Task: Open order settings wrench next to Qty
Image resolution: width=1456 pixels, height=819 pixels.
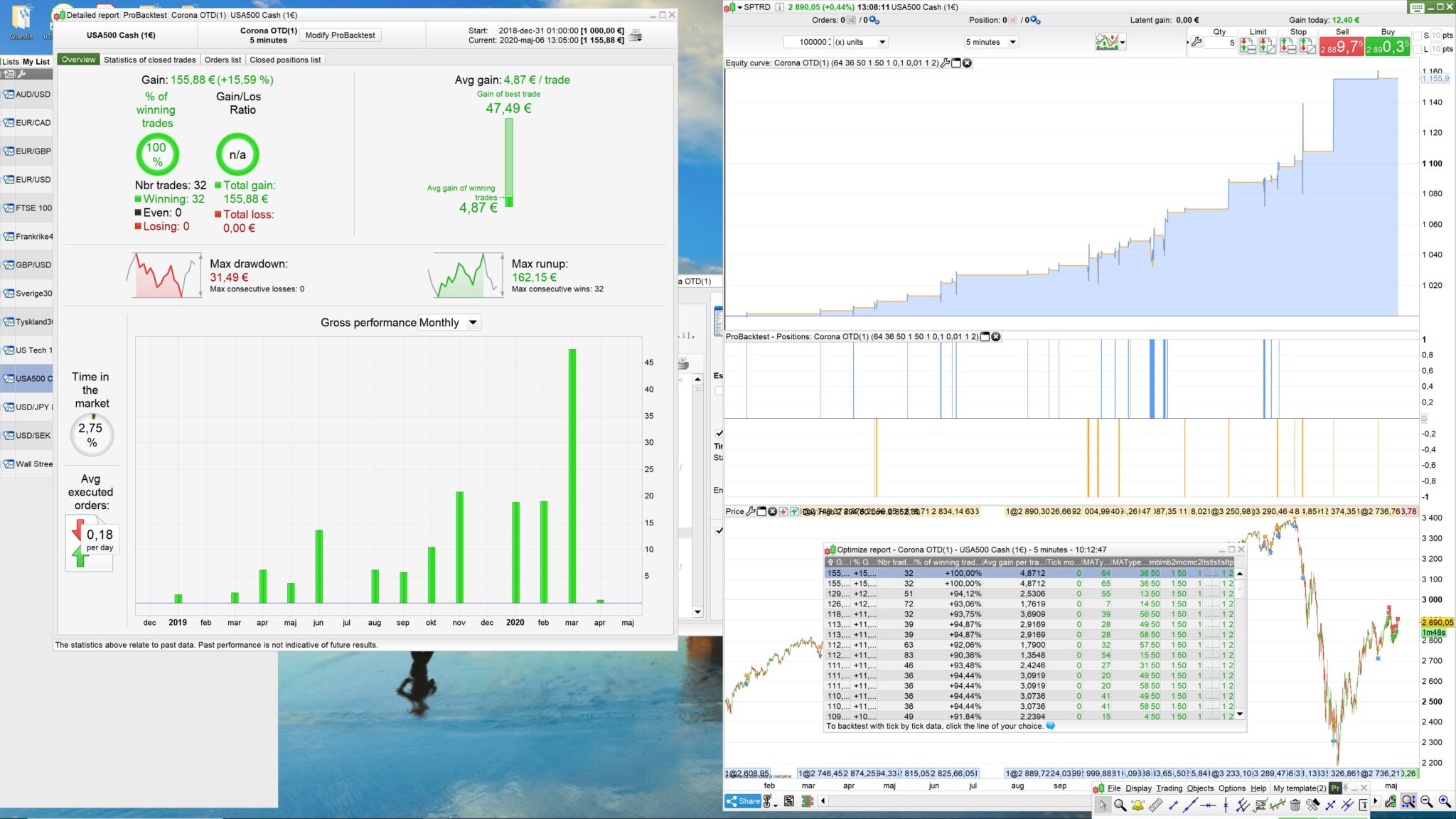Action: (1197, 42)
